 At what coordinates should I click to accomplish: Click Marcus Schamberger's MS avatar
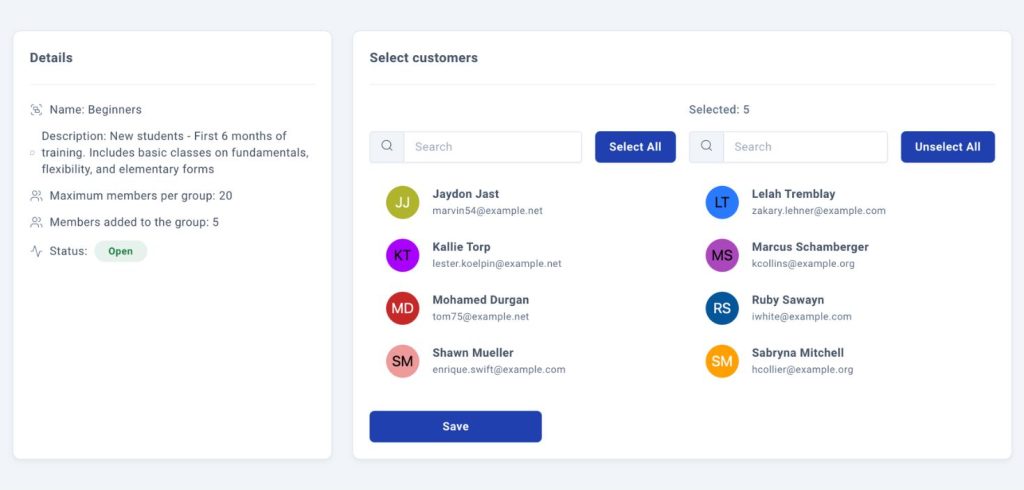pos(722,255)
